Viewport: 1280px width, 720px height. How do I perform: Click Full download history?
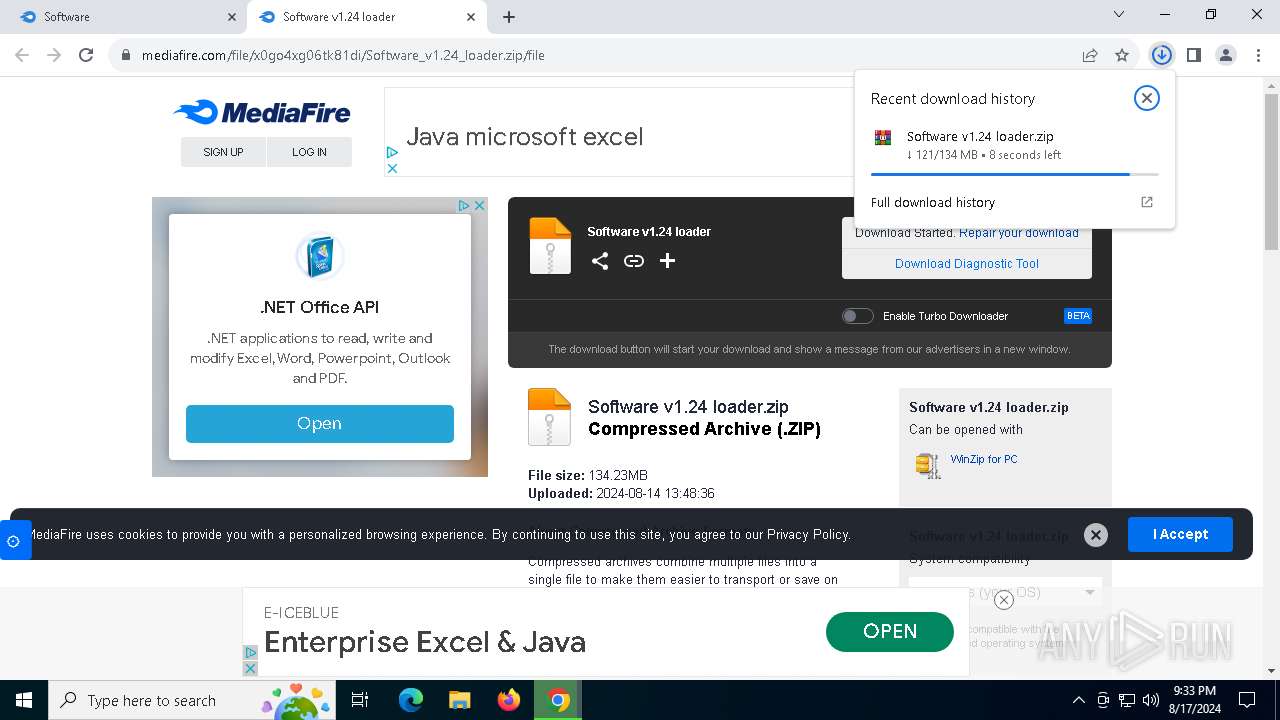pyautogui.click(x=933, y=202)
